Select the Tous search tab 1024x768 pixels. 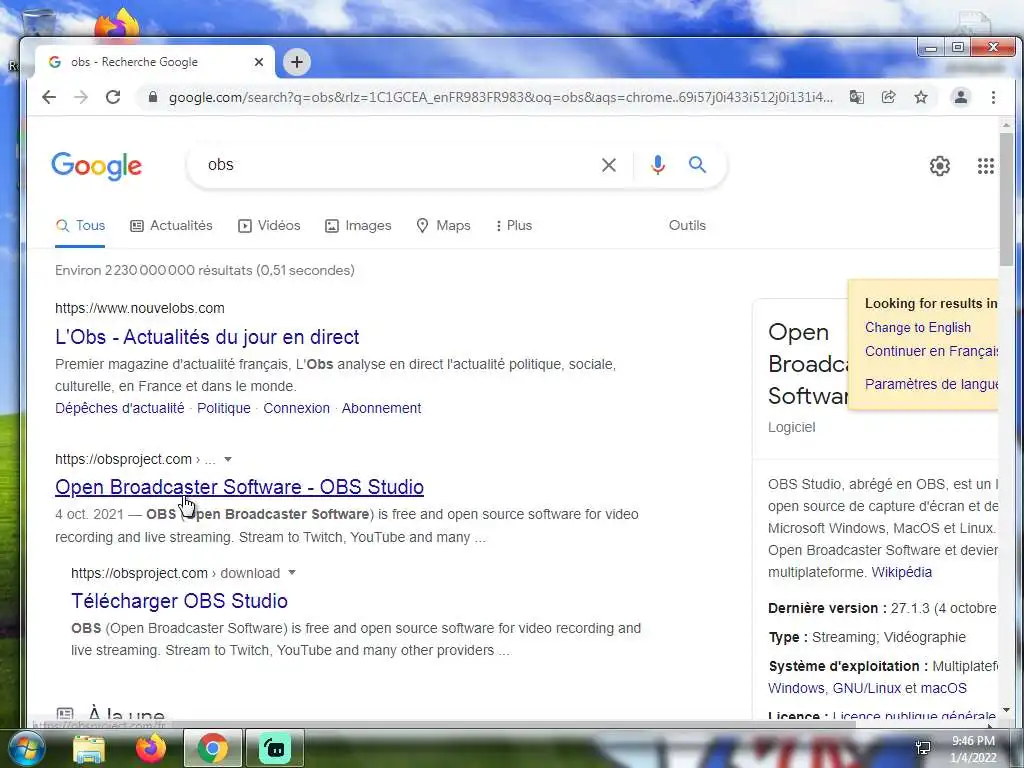tap(80, 225)
